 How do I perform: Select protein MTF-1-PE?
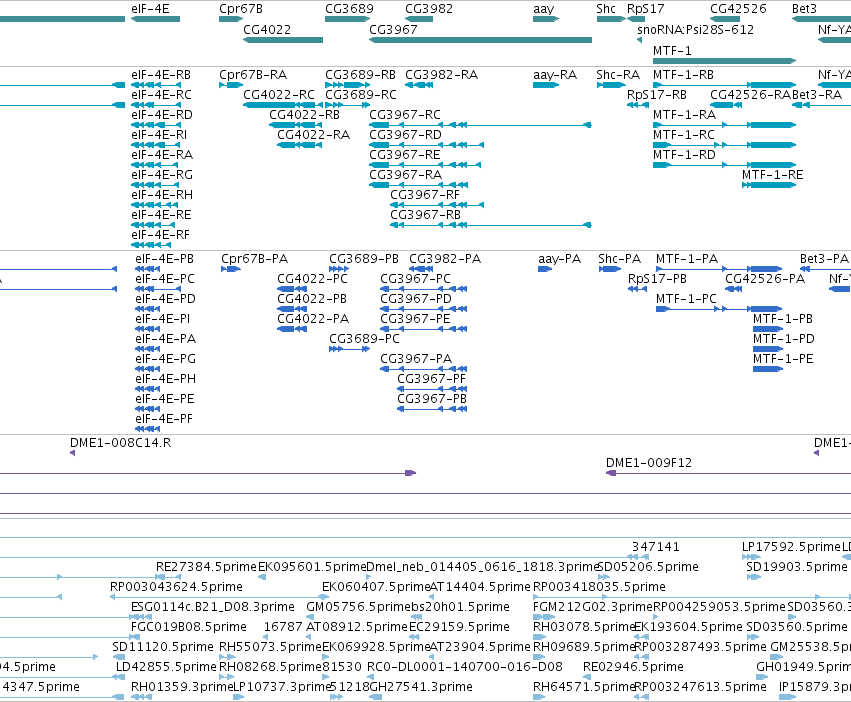coord(783,359)
